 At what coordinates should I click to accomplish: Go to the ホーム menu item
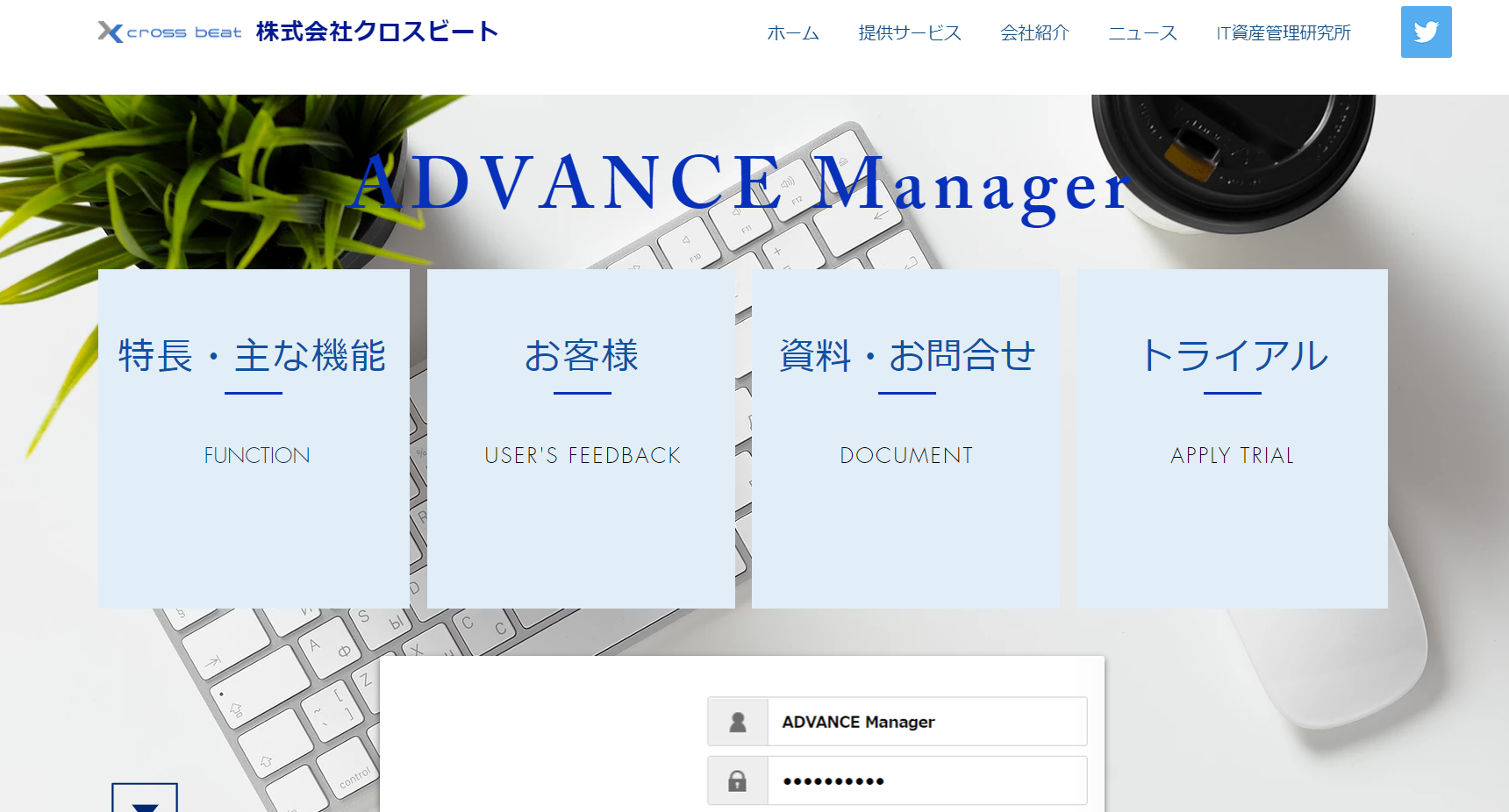[x=793, y=33]
